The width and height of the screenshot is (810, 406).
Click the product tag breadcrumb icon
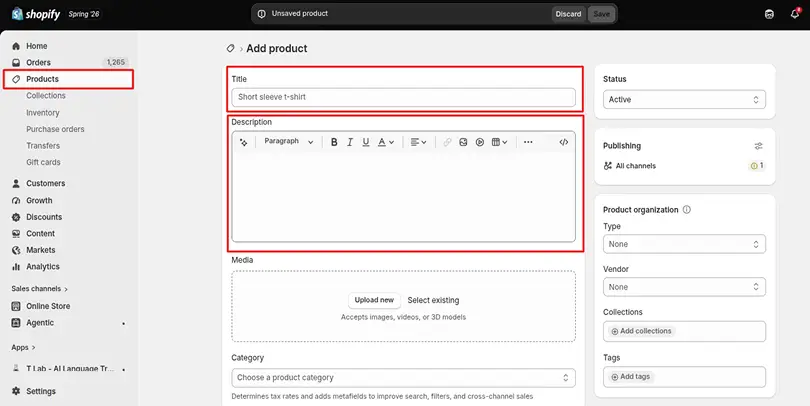(230, 49)
